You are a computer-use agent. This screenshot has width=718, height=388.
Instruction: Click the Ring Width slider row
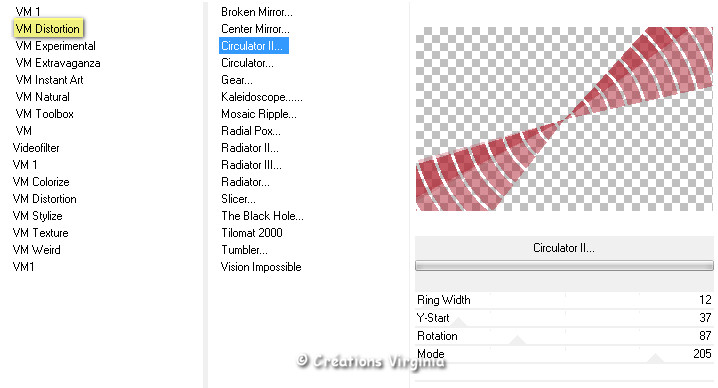(x=564, y=300)
